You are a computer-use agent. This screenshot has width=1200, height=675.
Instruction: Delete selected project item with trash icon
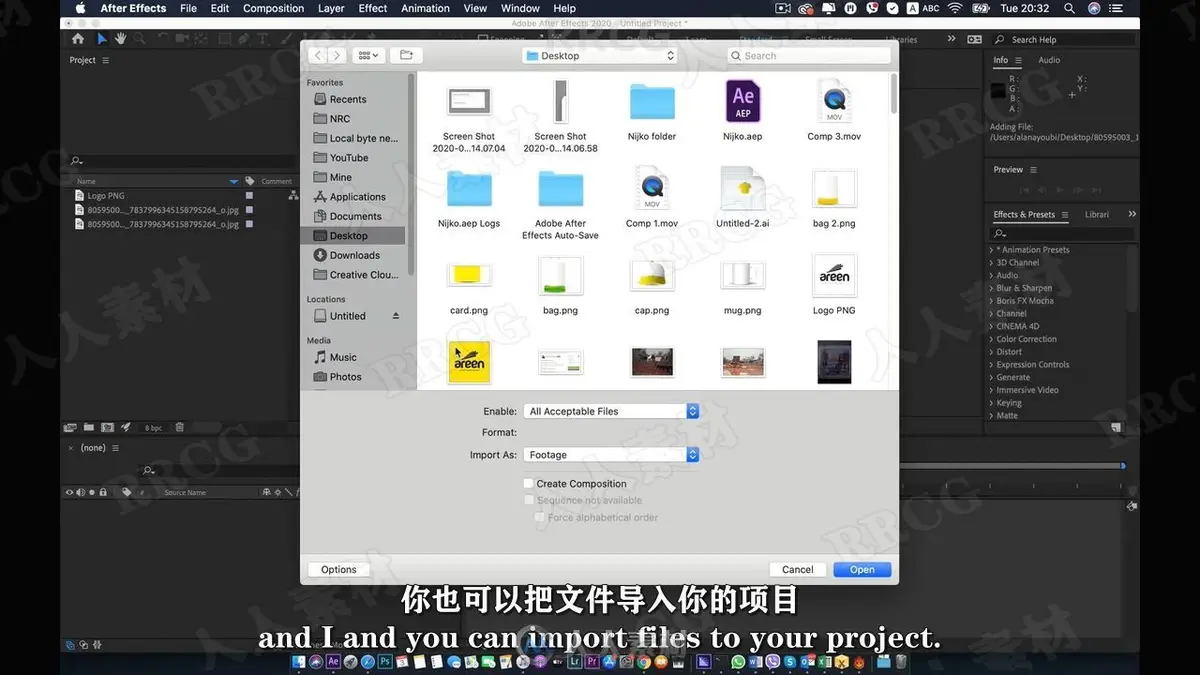179,427
